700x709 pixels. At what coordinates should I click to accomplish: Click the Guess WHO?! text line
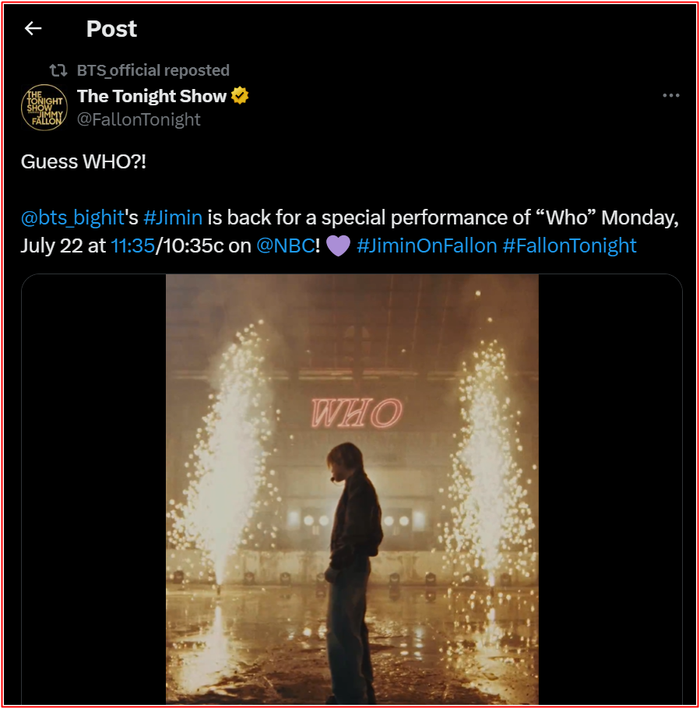point(84,162)
